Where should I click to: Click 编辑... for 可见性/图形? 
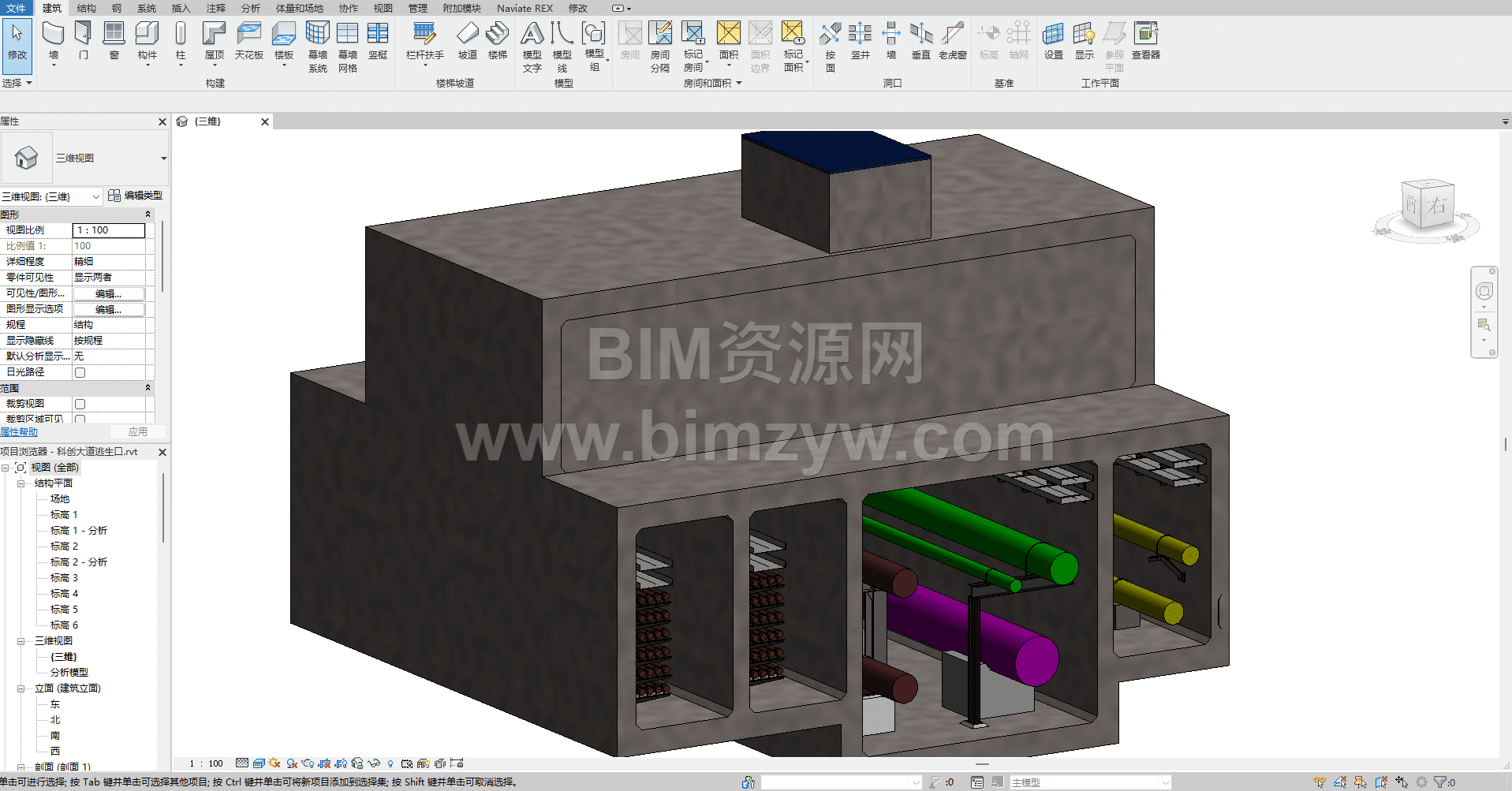coord(109,293)
